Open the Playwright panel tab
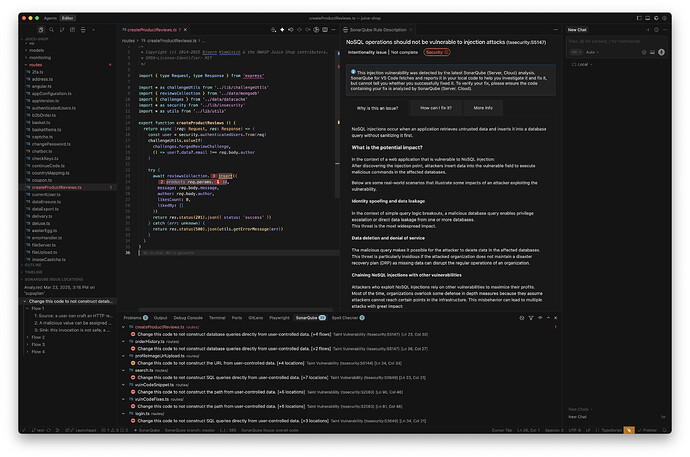The height and width of the screenshot is (457, 690). click(x=279, y=318)
